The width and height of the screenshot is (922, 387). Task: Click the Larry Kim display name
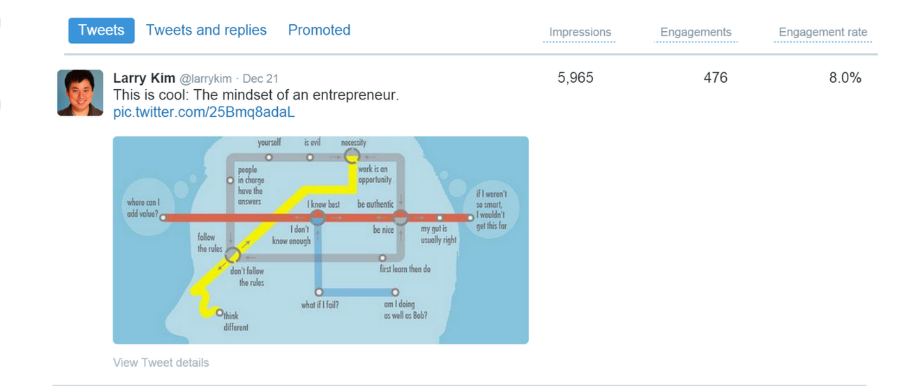click(143, 79)
